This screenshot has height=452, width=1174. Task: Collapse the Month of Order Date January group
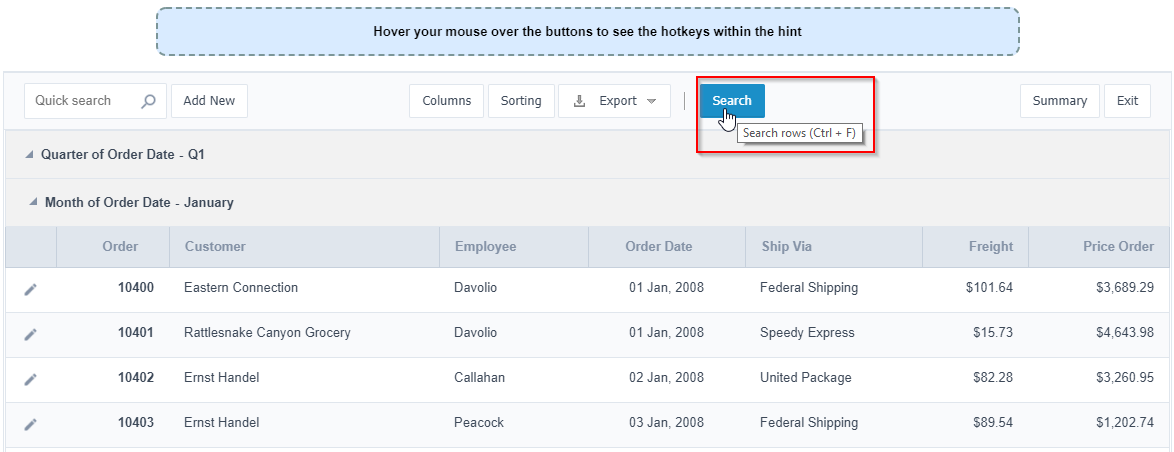pyautogui.click(x=34, y=202)
